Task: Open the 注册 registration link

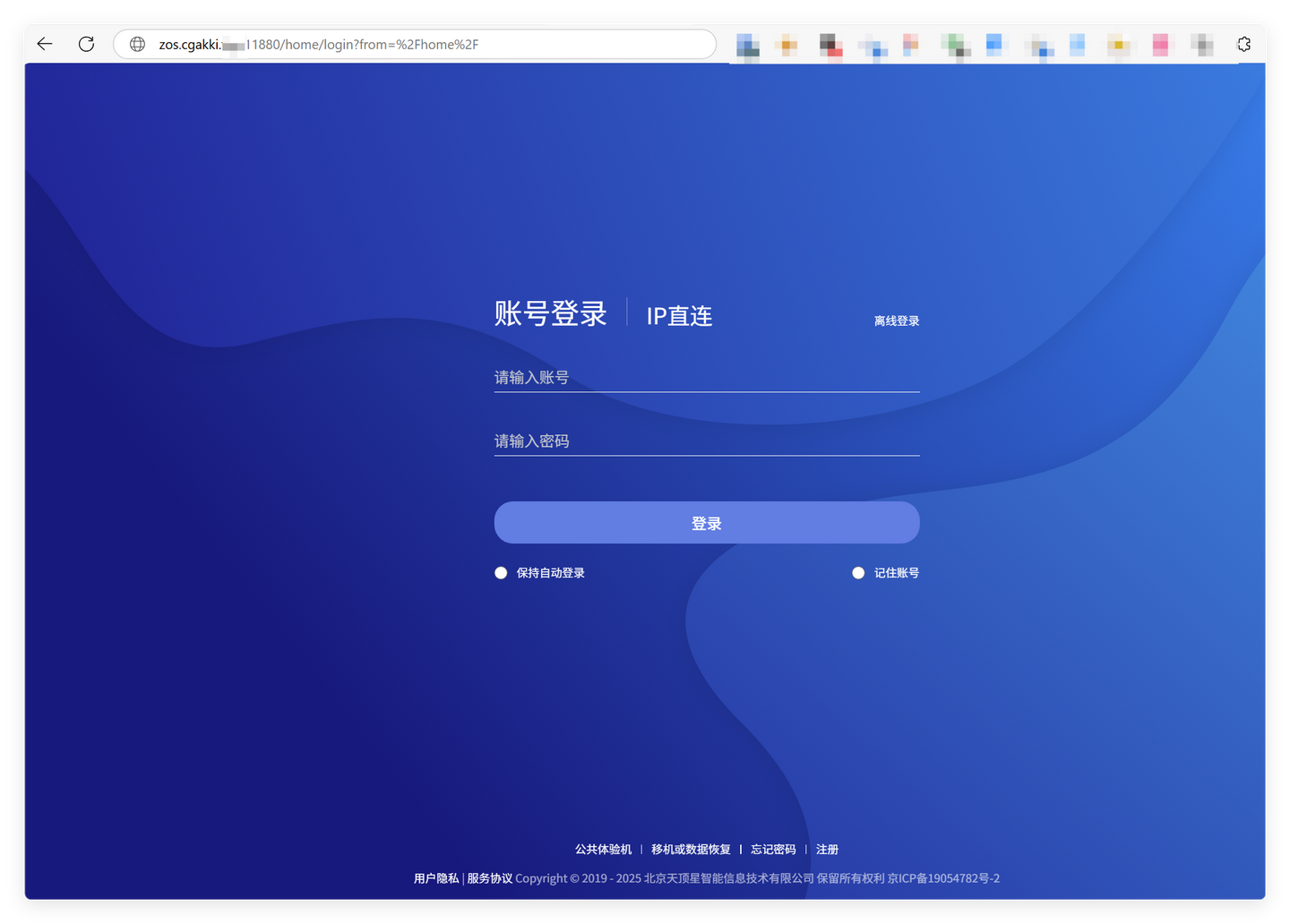Action: [827, 849]
